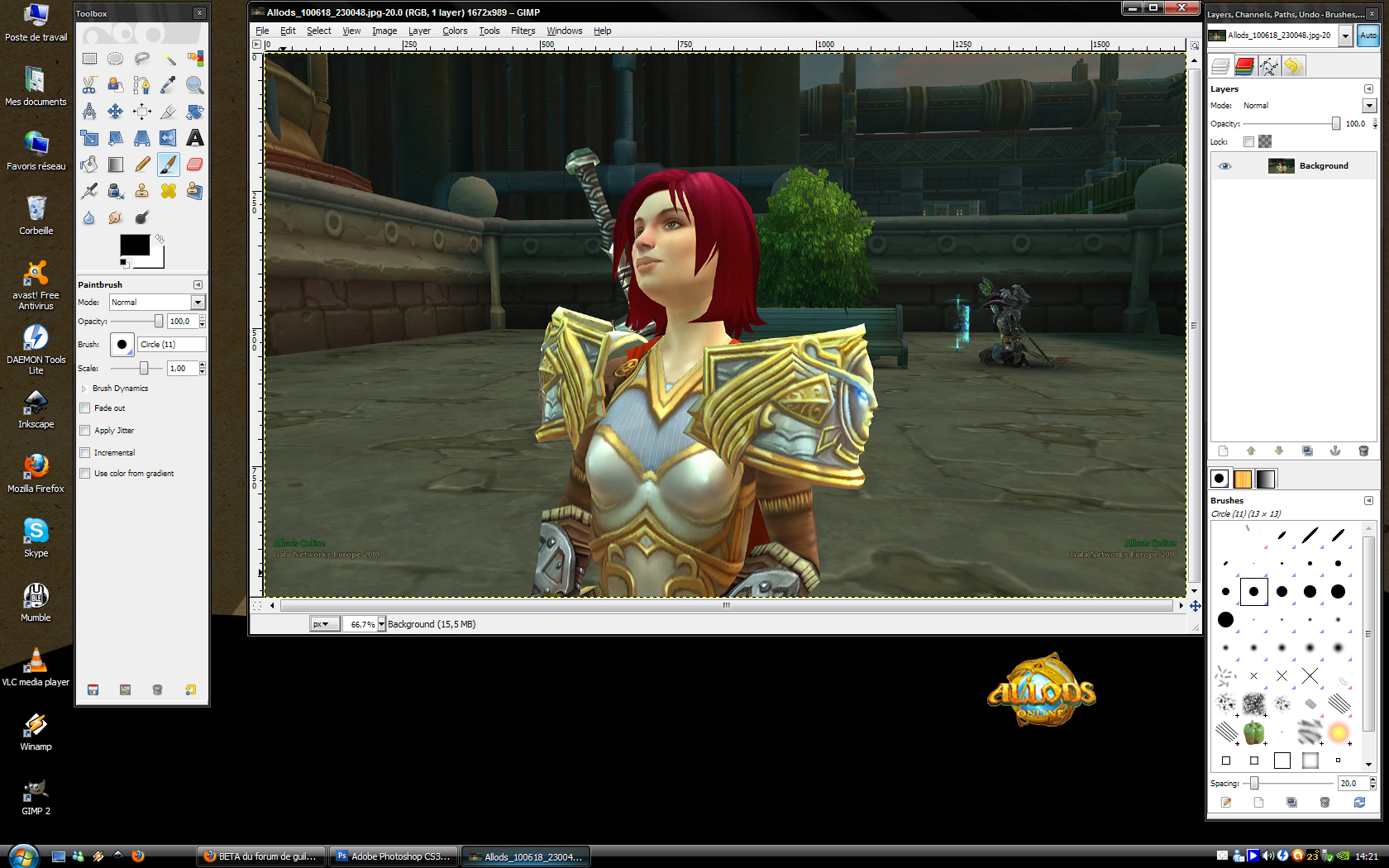Select the Text tool
Image resolution: width=1389 pixels, height=868 pixels.
point(195,138)
